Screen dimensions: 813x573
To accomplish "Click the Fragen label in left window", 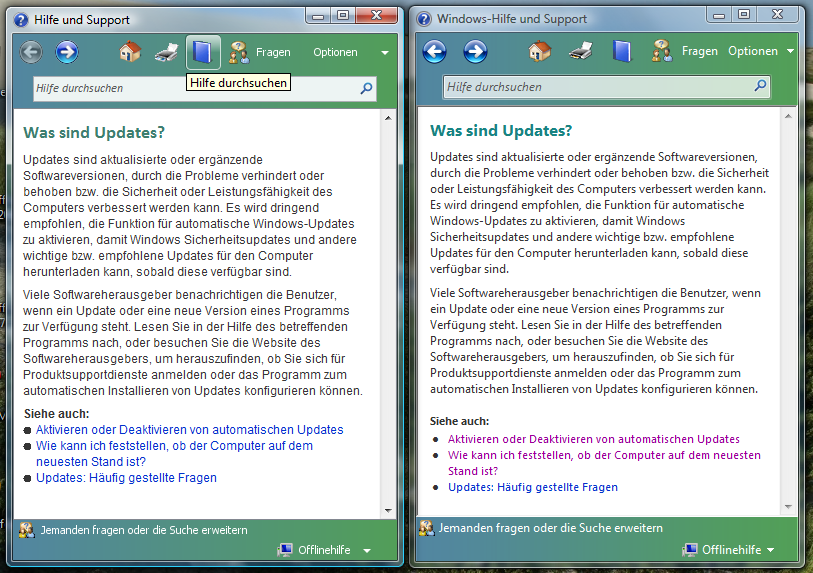I will coord(273,52).
